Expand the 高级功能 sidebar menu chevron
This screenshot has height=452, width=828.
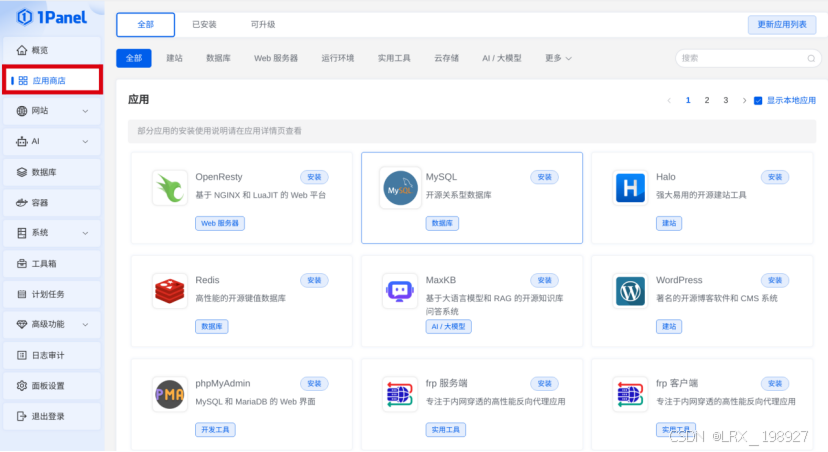point(86,325)
